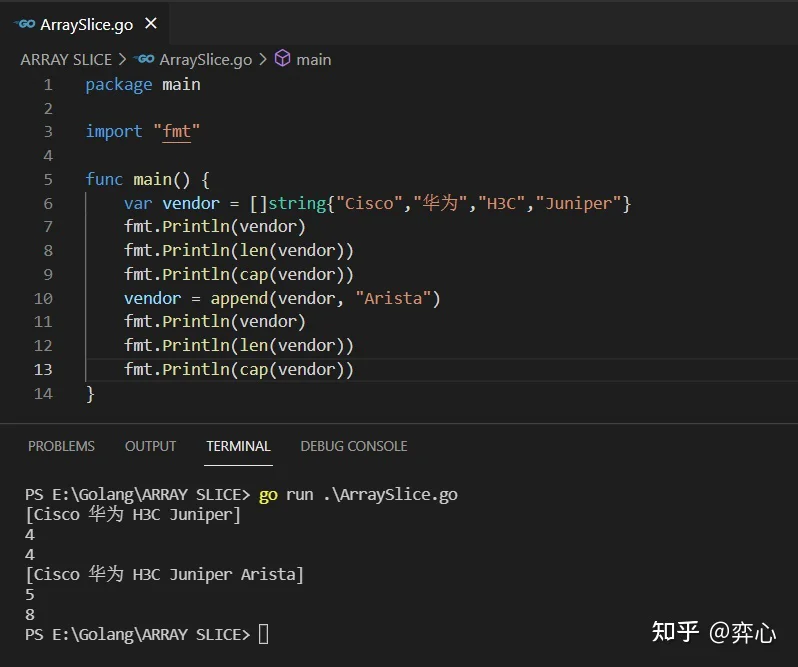The height and width of the screenshot is (667, 798).
Task: Click "cap(vendor)" on line 9
Action: [x=292, y=275]
